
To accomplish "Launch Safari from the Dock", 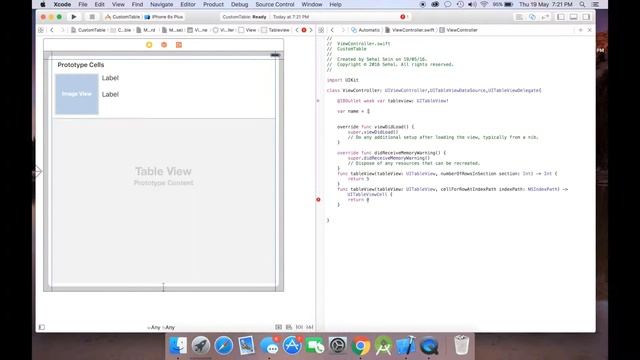I will pyautogui.click(x=224, y=346).
